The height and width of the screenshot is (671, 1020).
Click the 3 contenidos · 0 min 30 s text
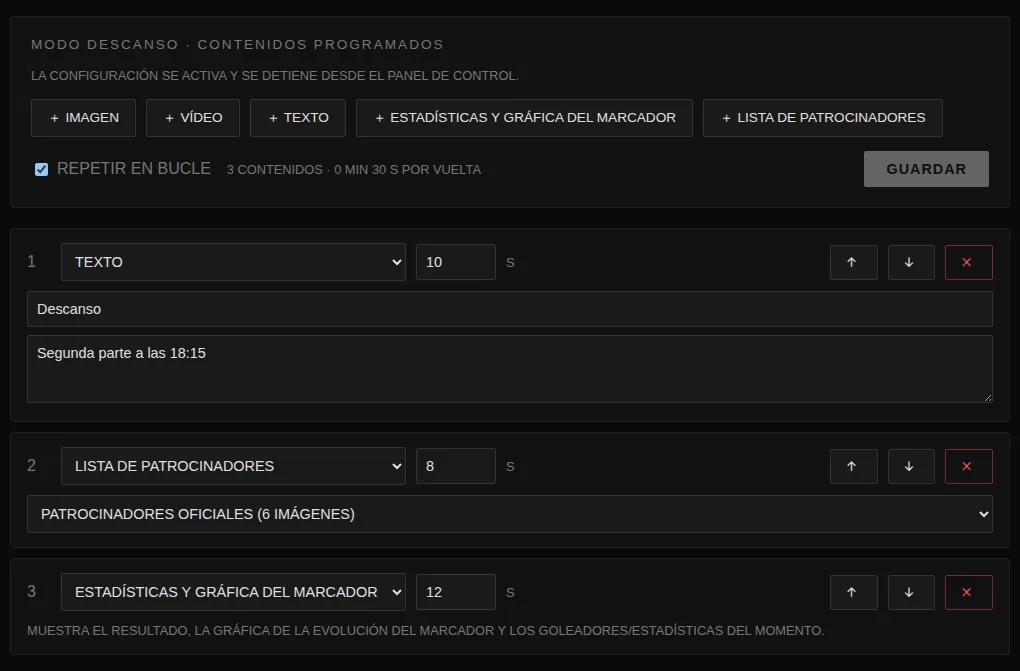click(353, 170)
